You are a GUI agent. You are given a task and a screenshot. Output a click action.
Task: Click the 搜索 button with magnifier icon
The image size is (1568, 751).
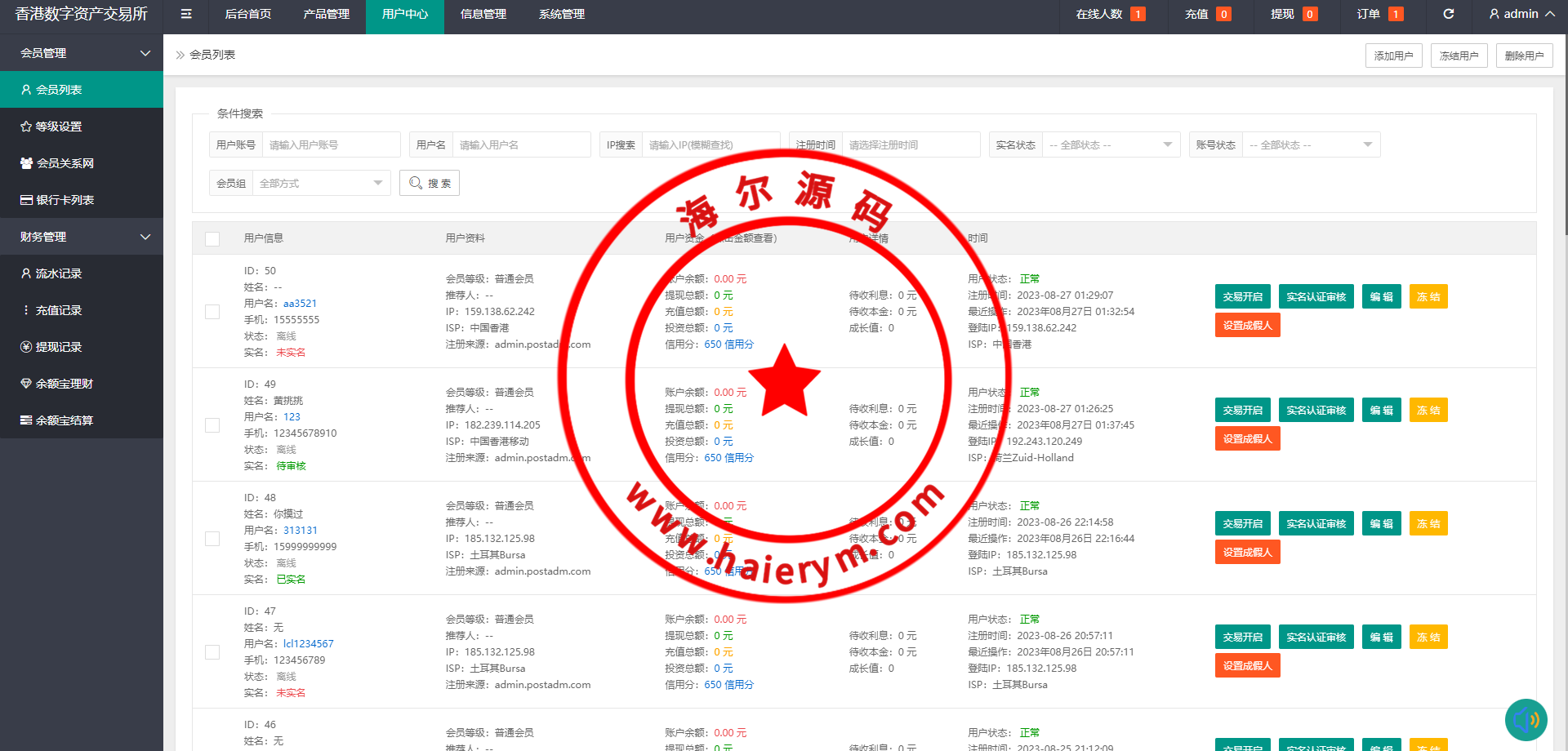[430, 183]
